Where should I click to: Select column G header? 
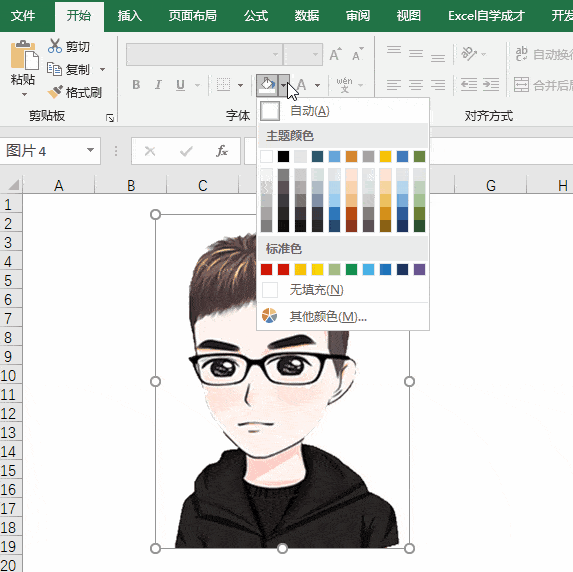click(x=490, y=185)
